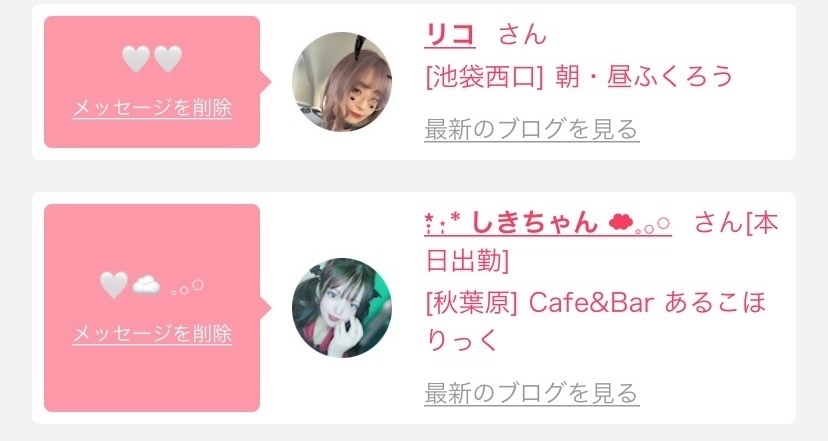Image resolution: width=828 pixels, height=441 pixels.
Task: Open the しきちゃん profile name link
Action: click(x=548, y=222)
